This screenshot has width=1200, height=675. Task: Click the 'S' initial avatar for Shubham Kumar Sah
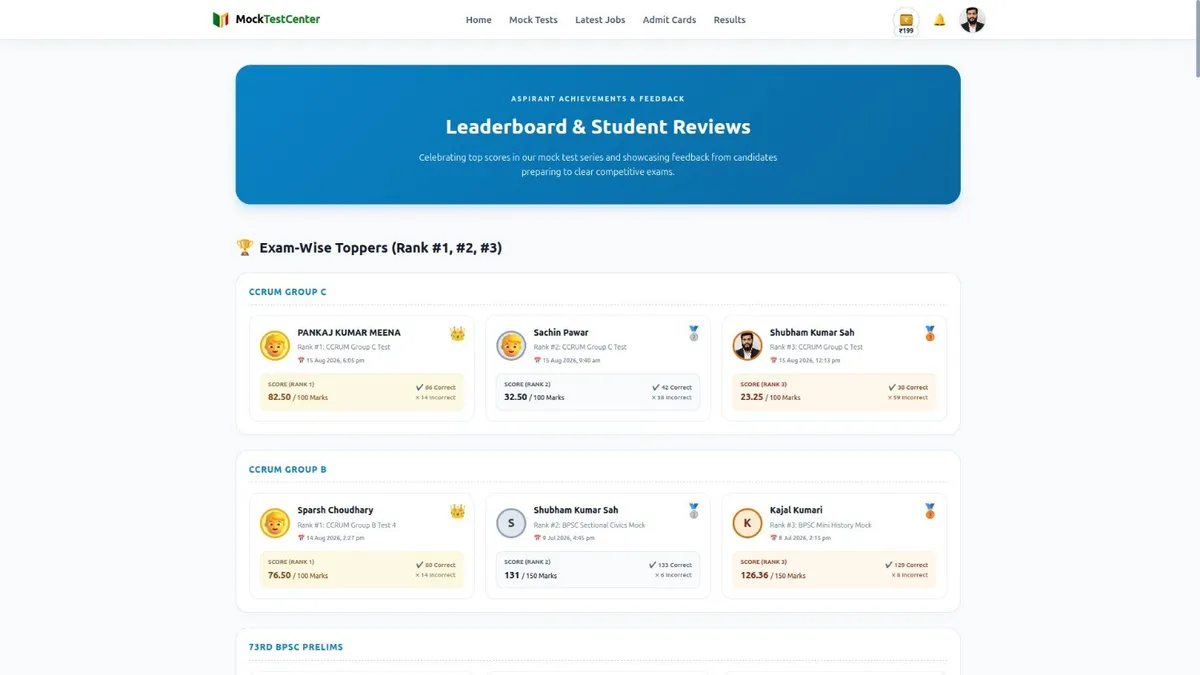click(x=511, y=523)
